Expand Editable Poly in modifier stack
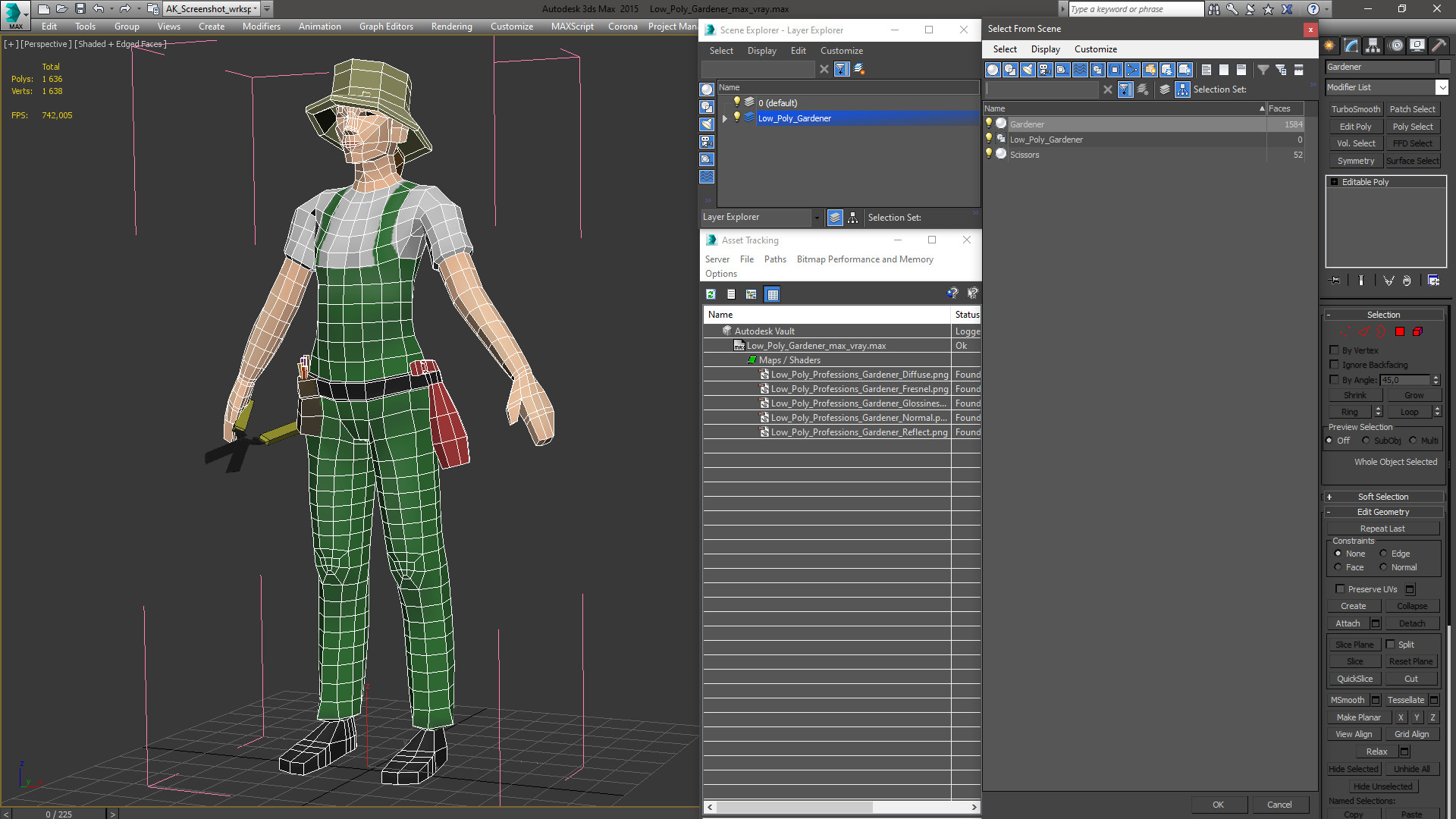 pyautogui.click(x=1334, y=182)
